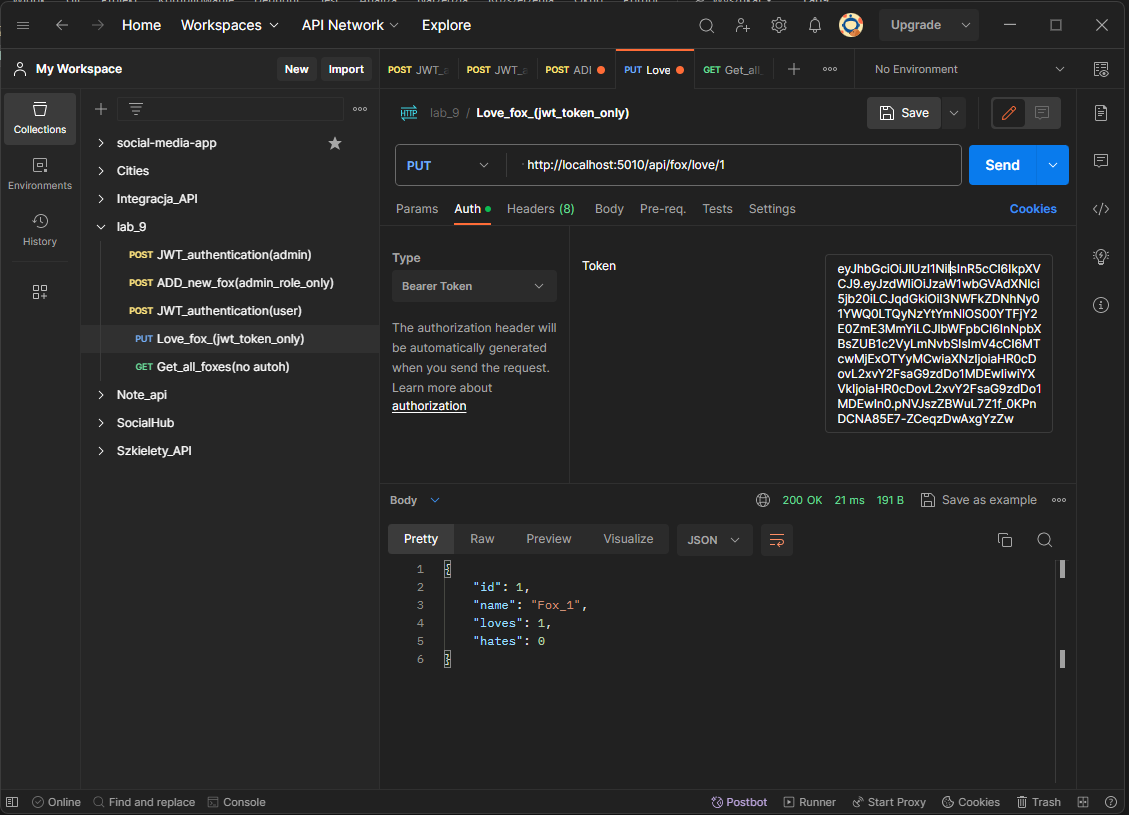1129x815 pixels.
Task: Open the authorization help link
Action: click(429, 406)
